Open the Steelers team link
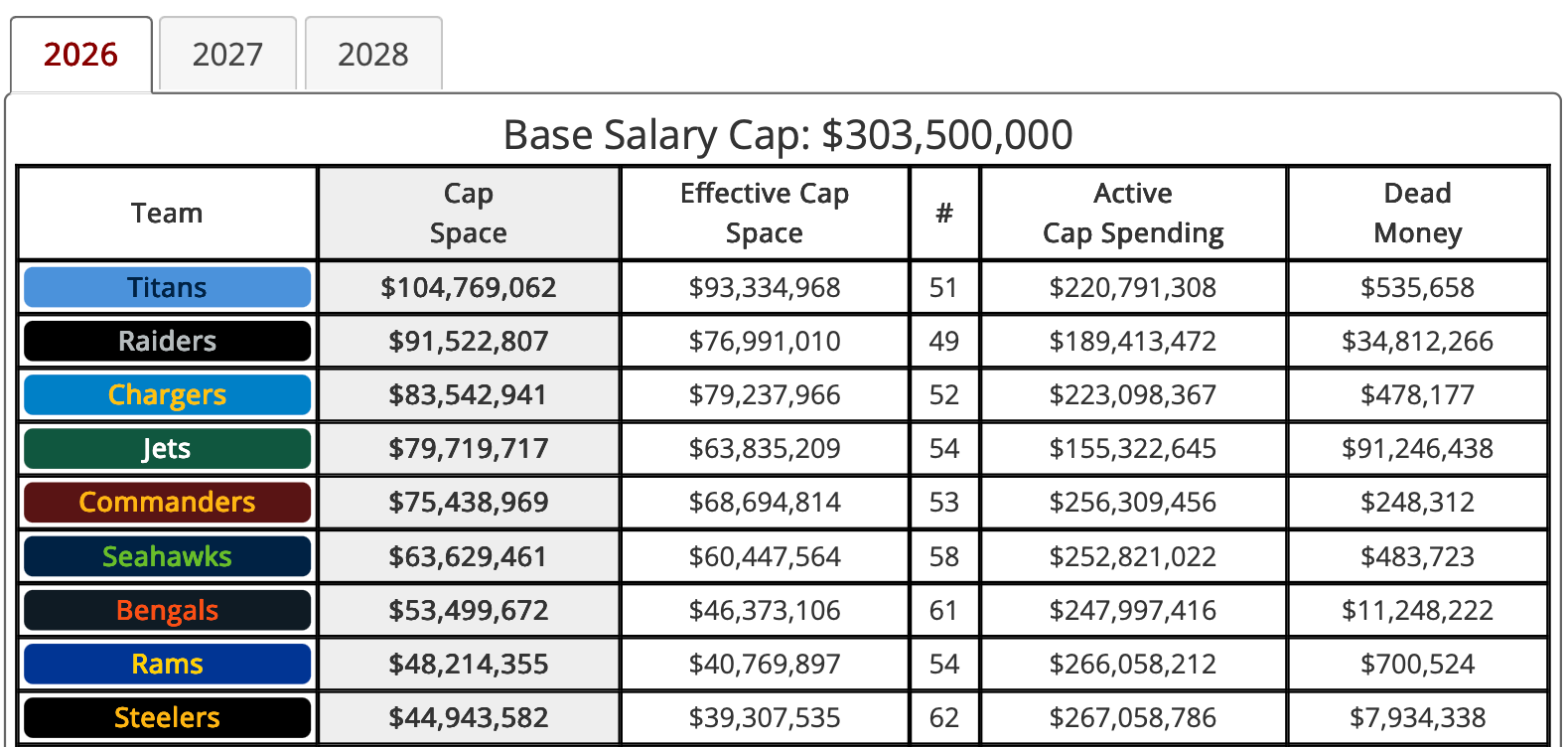This screenshot has height=747, width=1568. click(167, 717)
